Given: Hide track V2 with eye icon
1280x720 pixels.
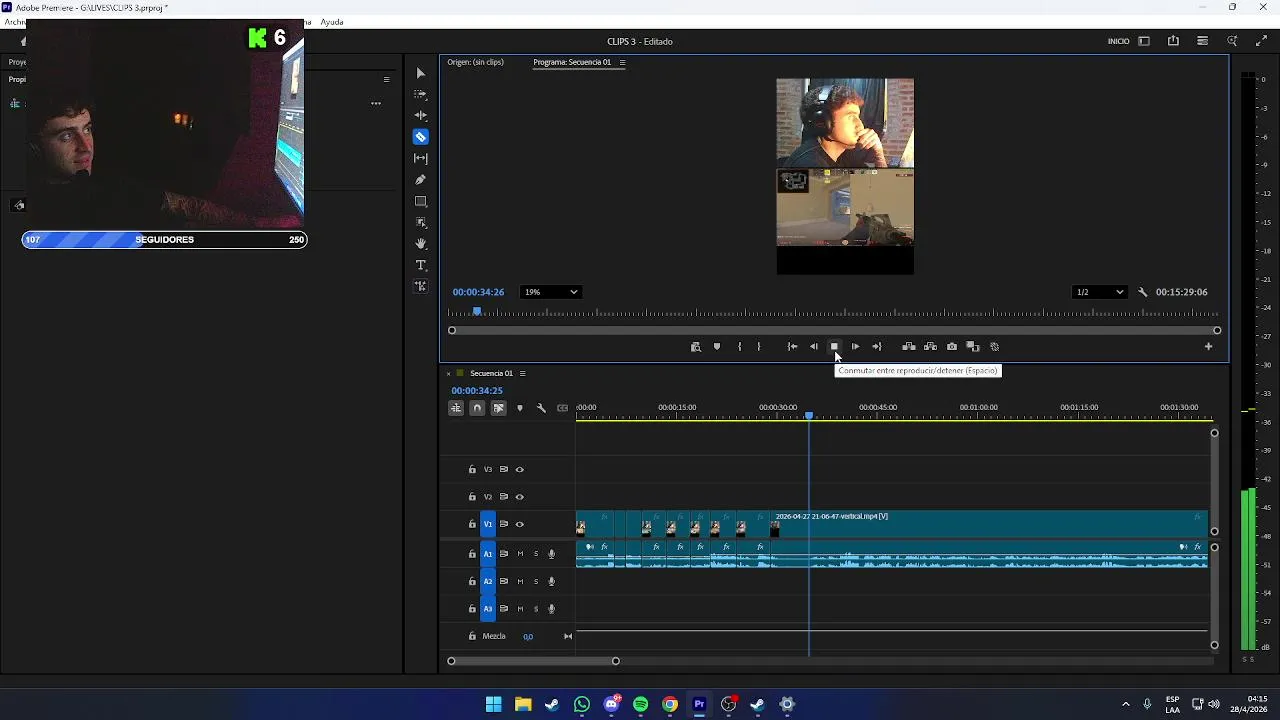Looking at the screenshot, I should click(519, 497).
